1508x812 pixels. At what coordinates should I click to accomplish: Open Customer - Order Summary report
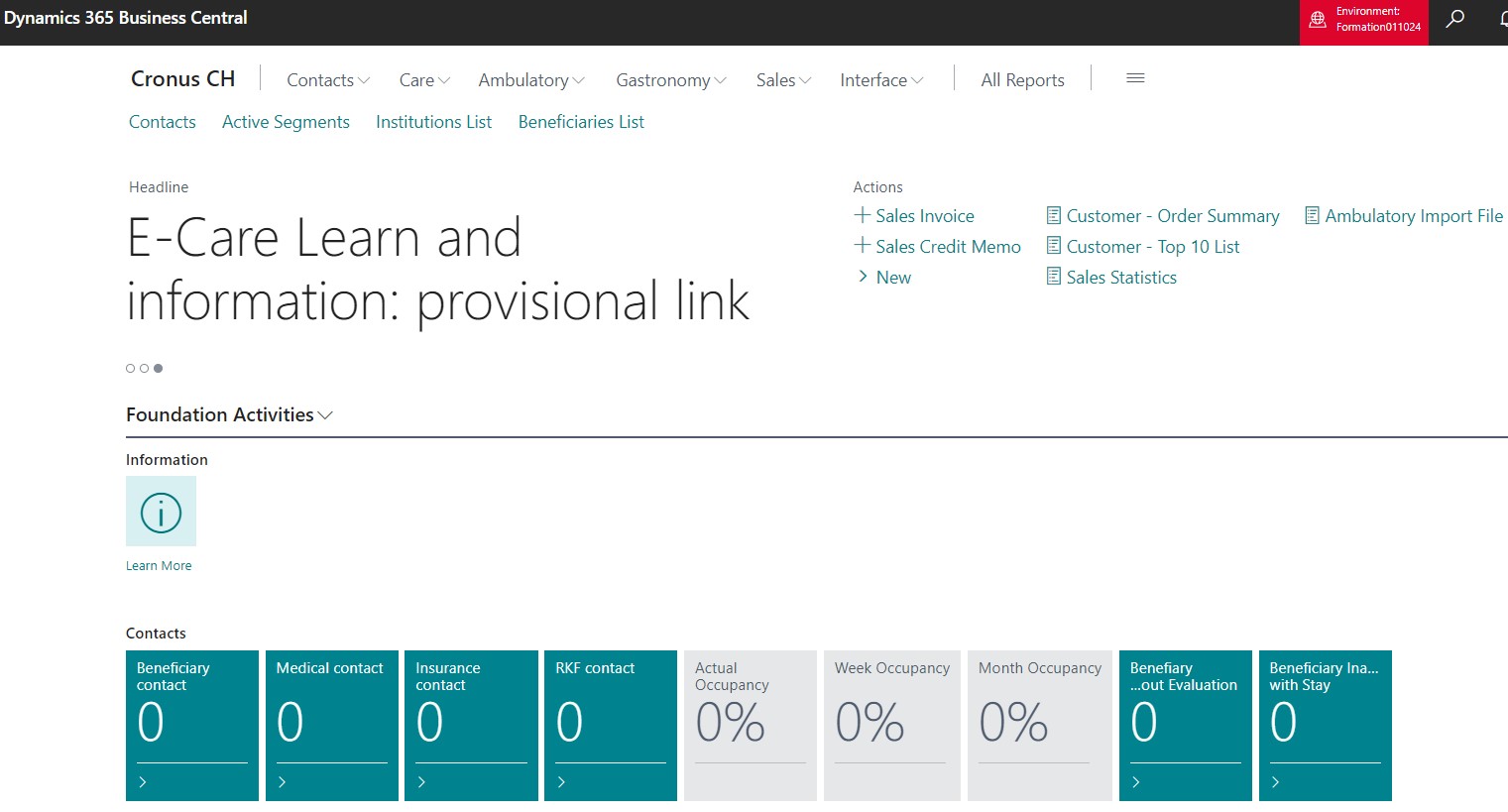[1173, 216]
